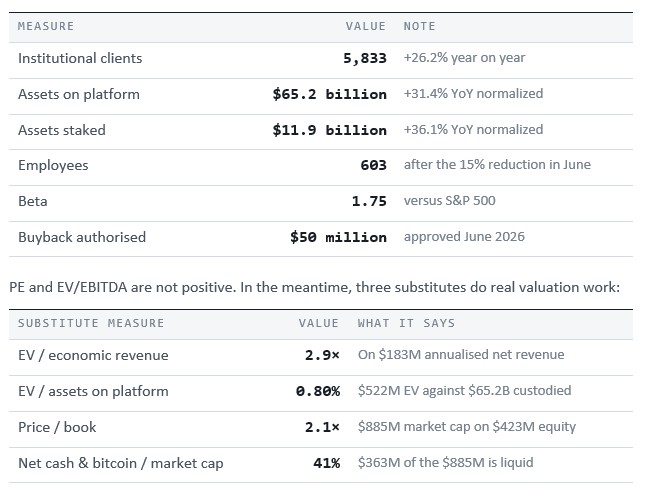The image size is (649, 502).
Task: Click the MEASURE column header
Action: click(x=46, y=26)
